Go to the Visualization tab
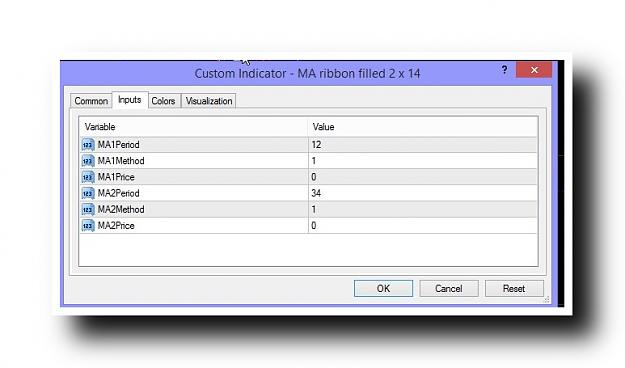Viewport: 625px width, 368px height. pos(209,101)
